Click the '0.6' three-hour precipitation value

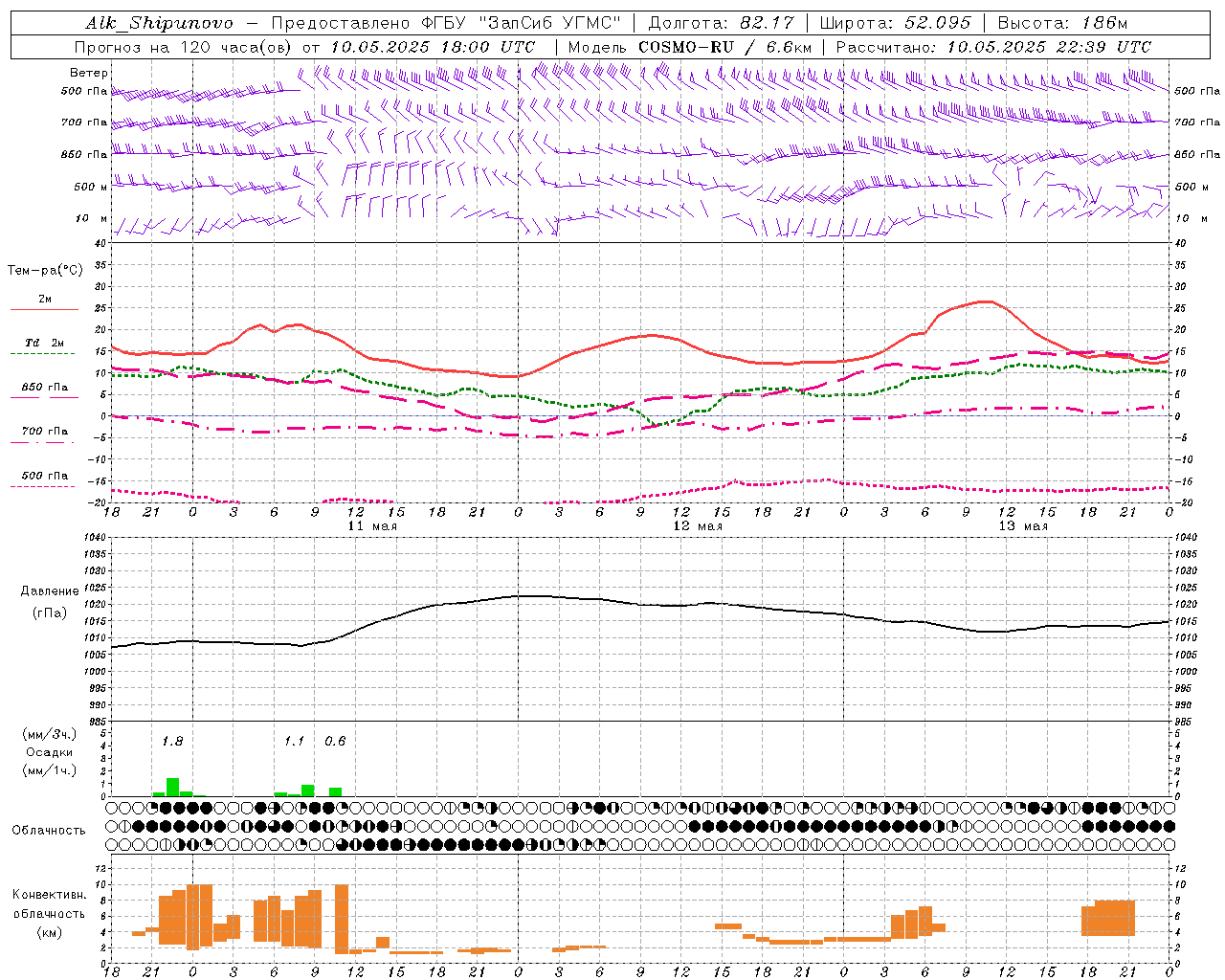point(335,741)
